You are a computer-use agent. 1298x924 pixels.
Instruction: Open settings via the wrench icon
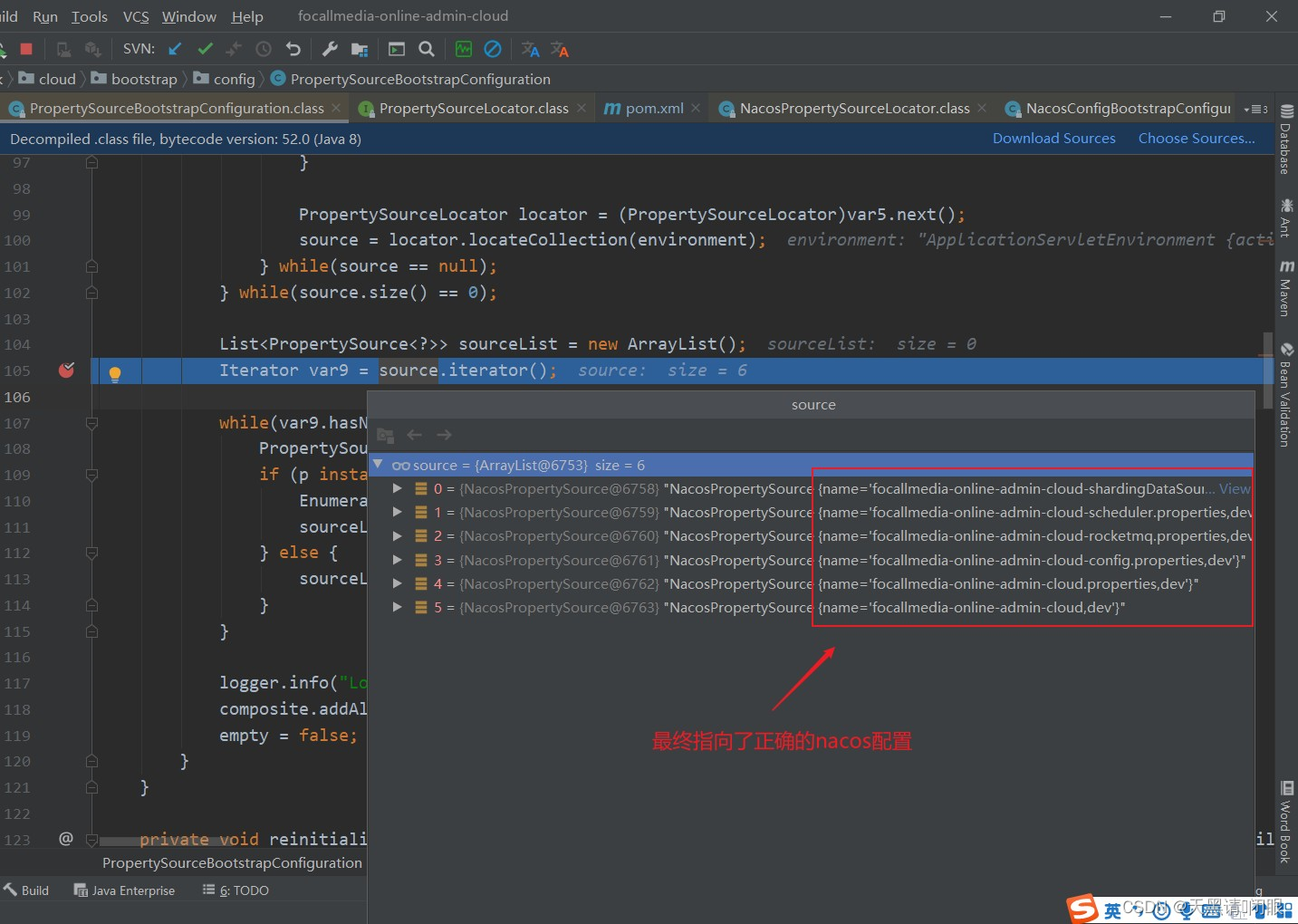(330, 49)
